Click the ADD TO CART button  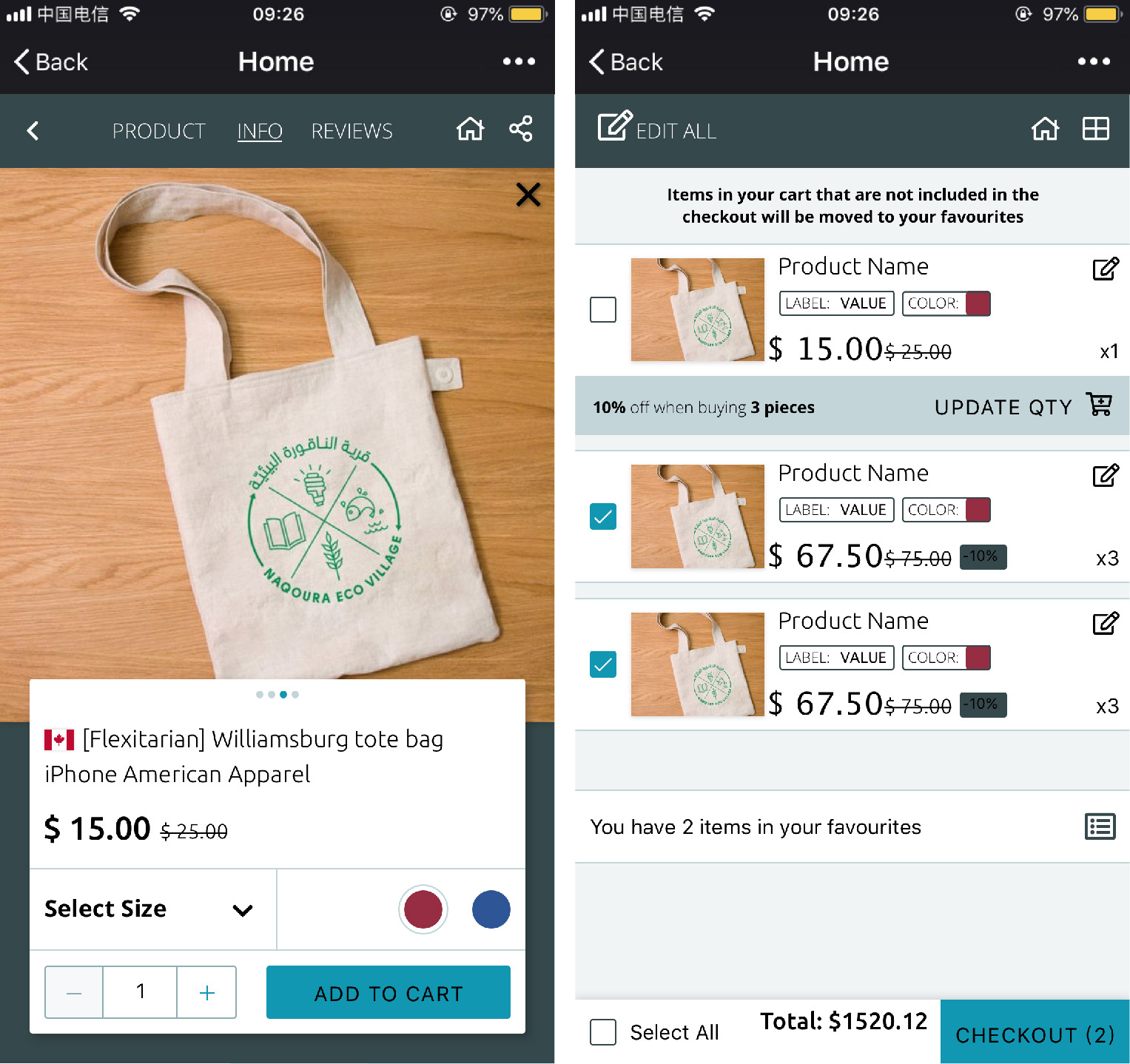tap(389, 992)
